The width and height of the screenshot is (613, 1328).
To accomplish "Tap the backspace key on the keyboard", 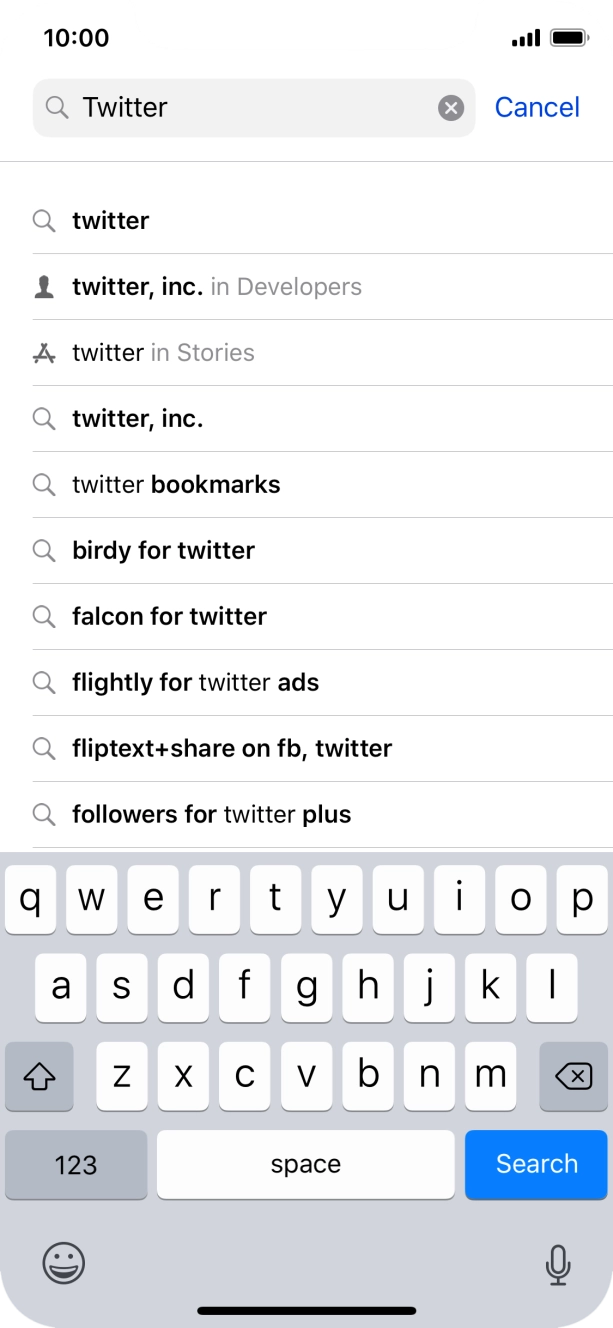I will coord(573,1075).
